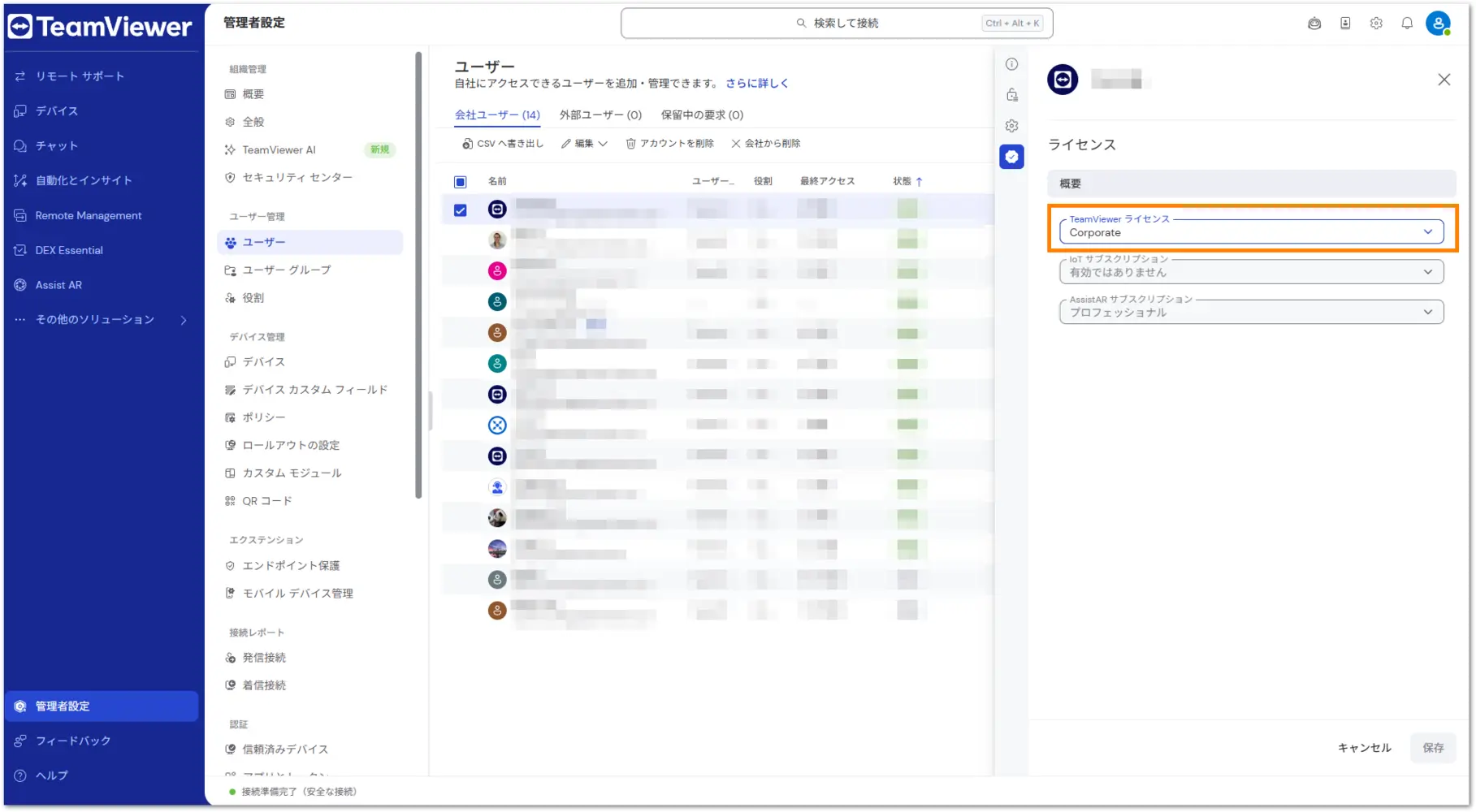Click 保存 button
1476x812 pixels.
point(1433,748)
